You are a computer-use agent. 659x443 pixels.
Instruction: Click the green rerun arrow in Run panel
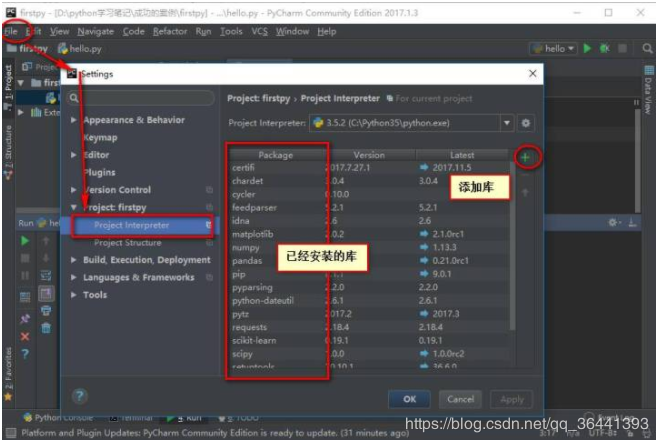click(25, 241)
